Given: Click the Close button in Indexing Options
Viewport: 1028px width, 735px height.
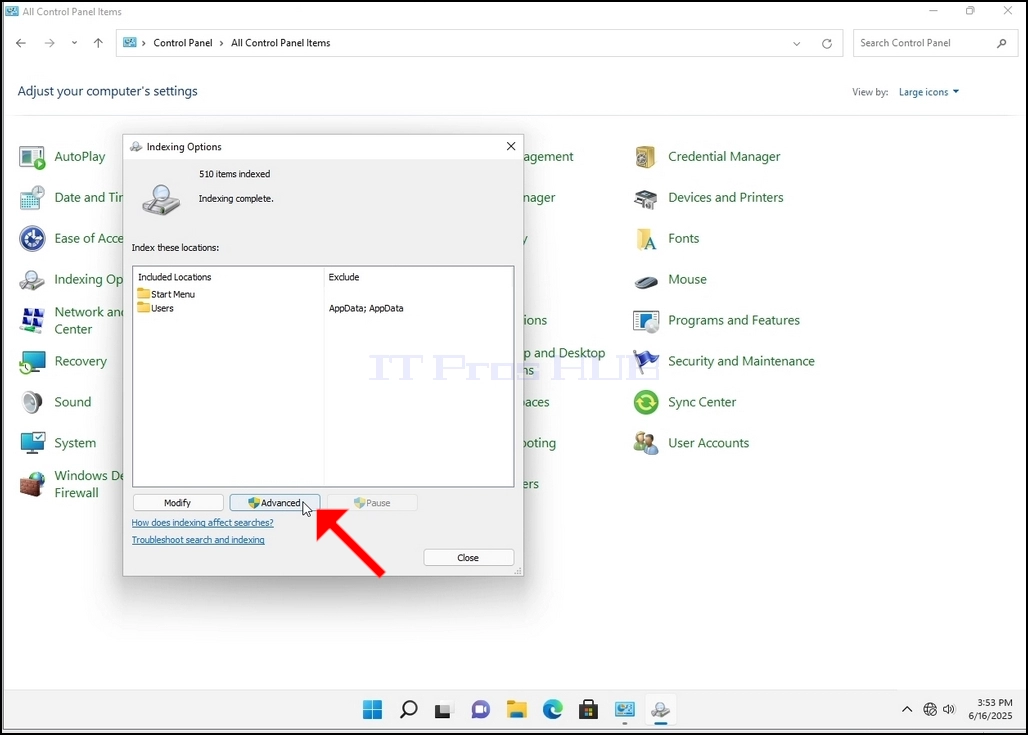Looking at the screenshot, I should click(x=468, y=557).
